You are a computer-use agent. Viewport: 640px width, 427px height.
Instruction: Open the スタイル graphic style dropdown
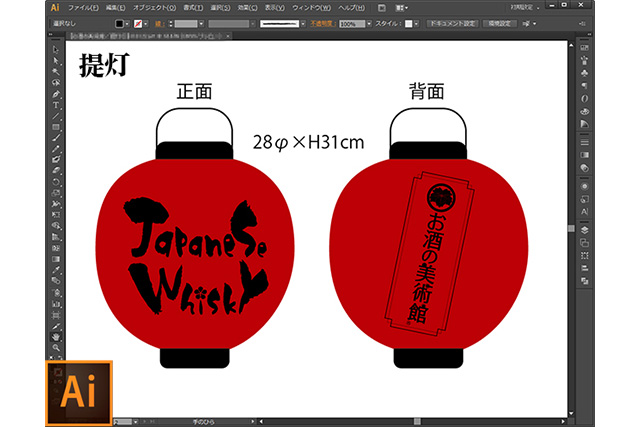click(x=416, y=24)
